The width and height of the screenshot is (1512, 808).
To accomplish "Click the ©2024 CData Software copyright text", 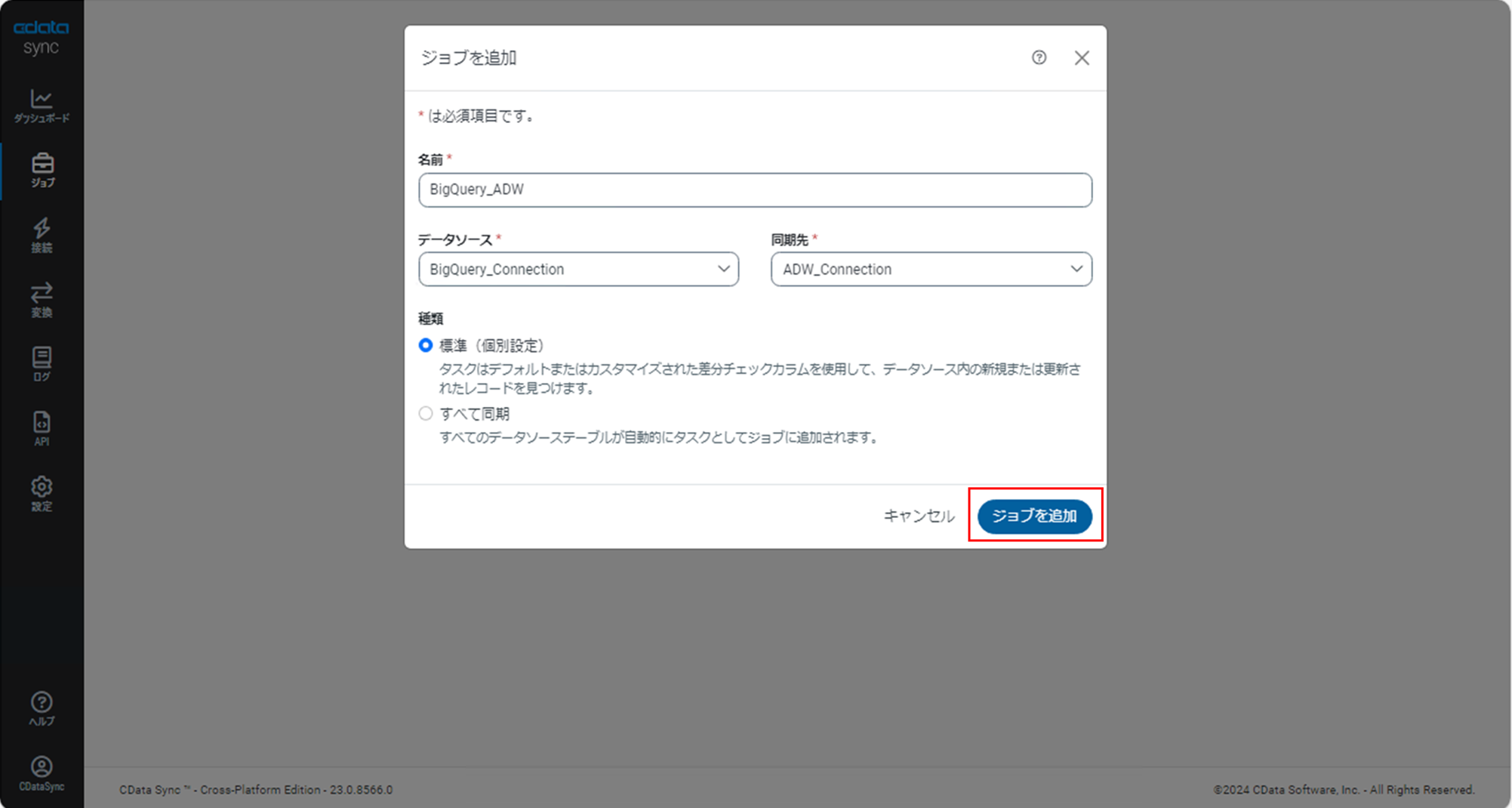I will coord(1344,790).
